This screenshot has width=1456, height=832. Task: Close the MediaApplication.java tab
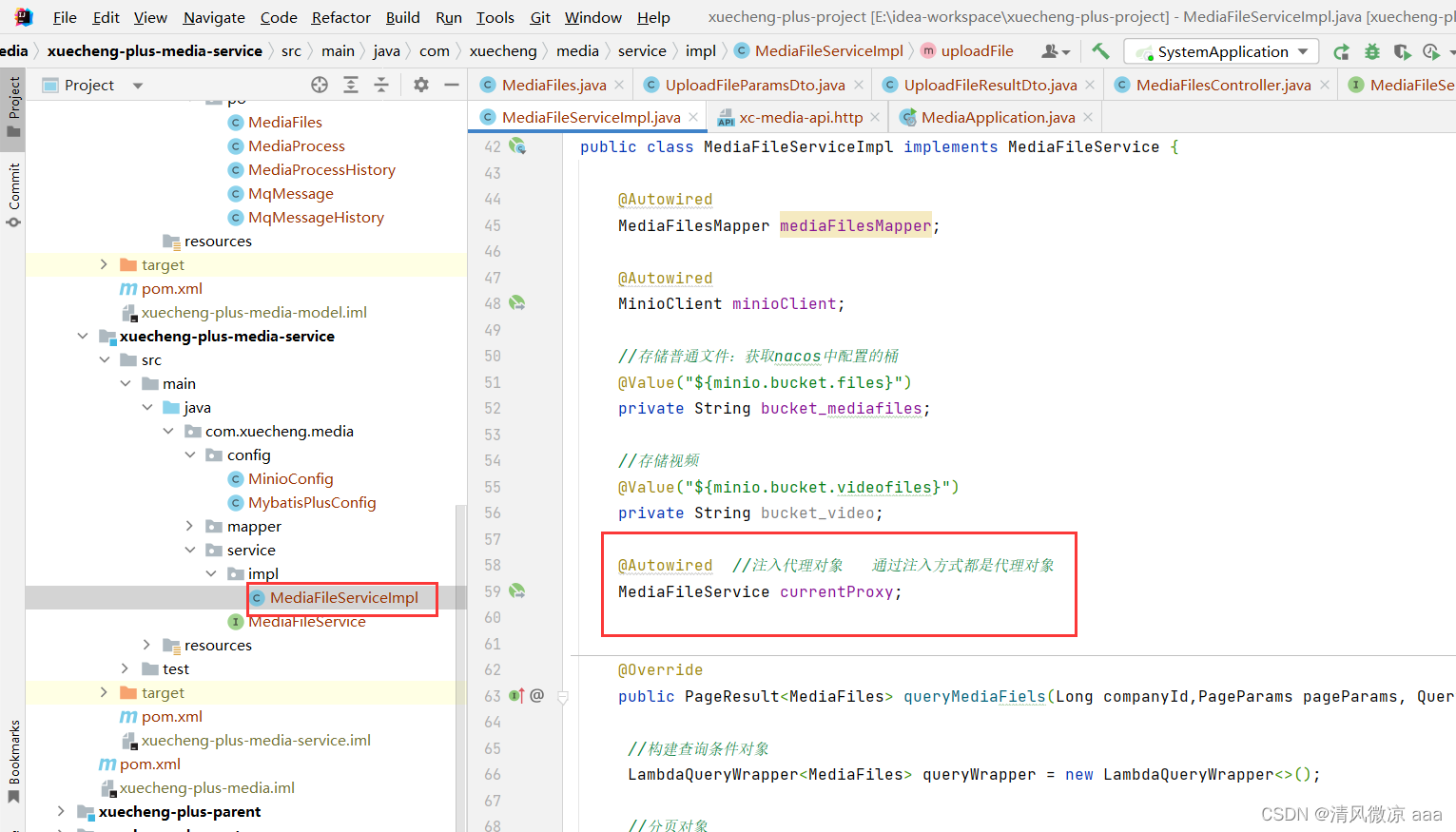click(1088, 117)
